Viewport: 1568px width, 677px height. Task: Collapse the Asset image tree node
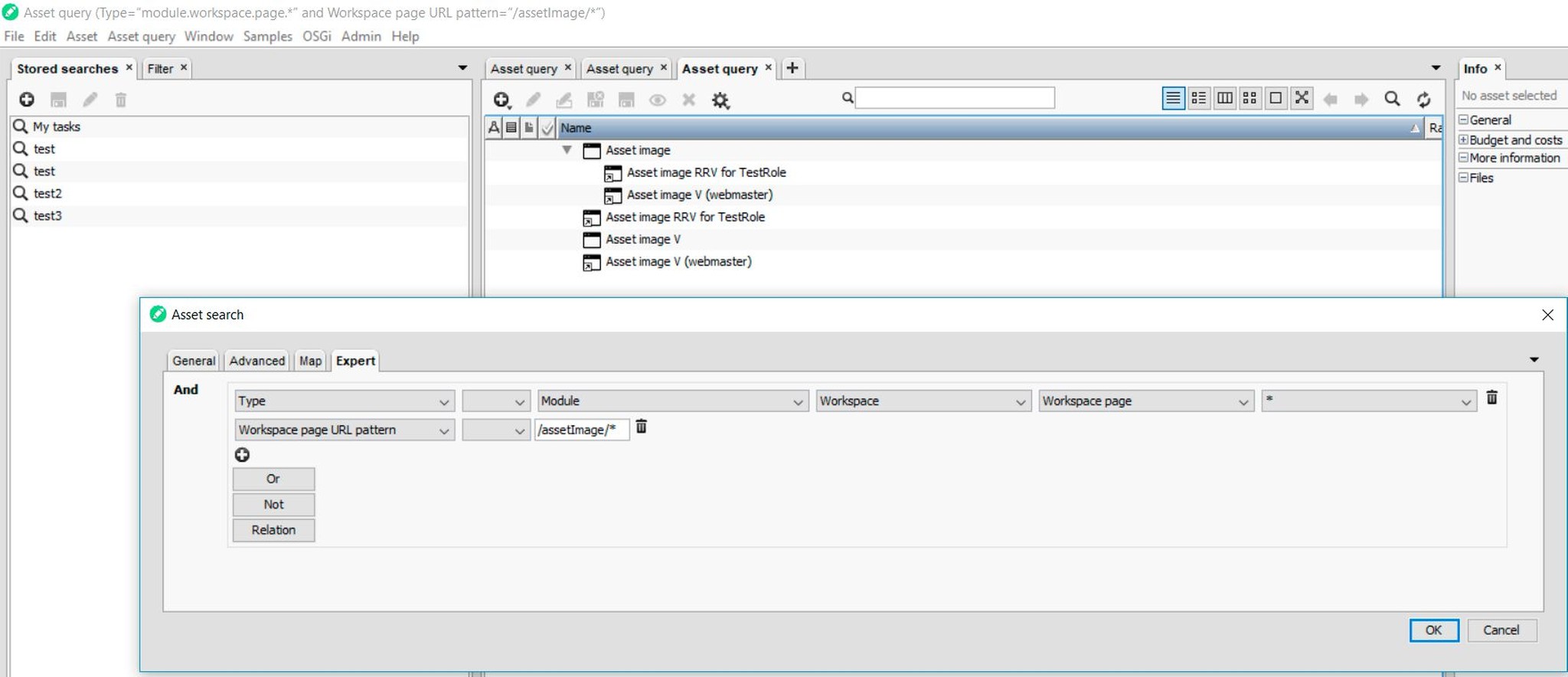[x=567, y=150]
